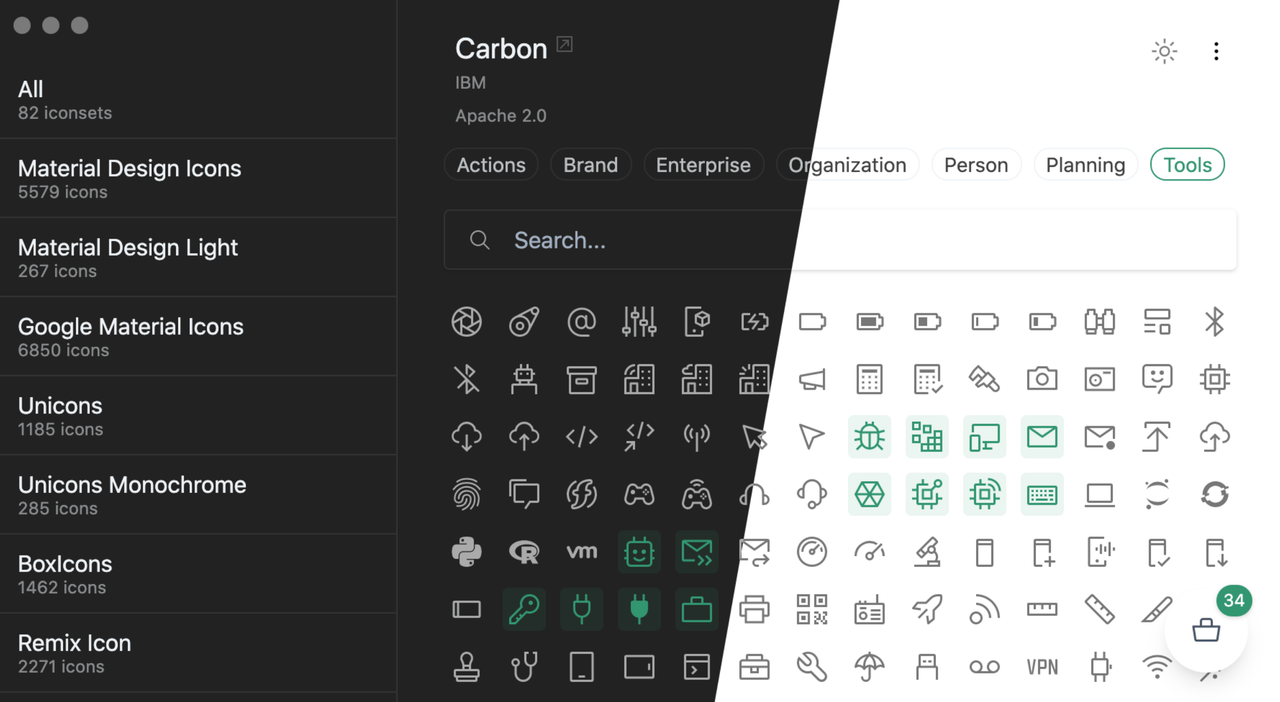Image resolution: width=1280 pixels, height=702 pixels.
Task: Select the camera icon
Action: [1042, 379]
